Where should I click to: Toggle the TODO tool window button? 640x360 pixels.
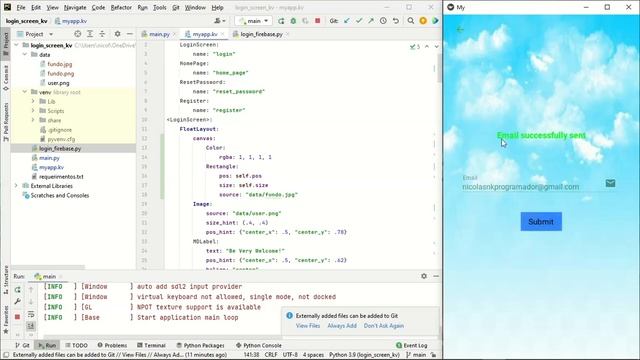[76, 345]
